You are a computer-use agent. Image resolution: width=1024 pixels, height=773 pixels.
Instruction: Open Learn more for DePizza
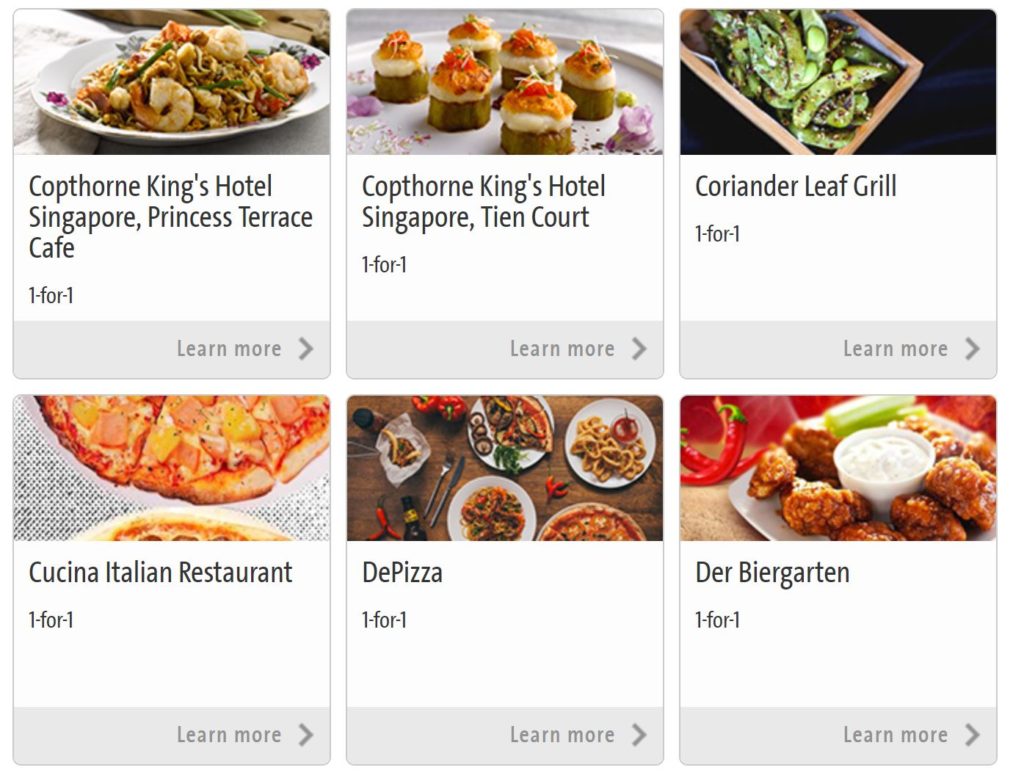click(x=562, y=734)
